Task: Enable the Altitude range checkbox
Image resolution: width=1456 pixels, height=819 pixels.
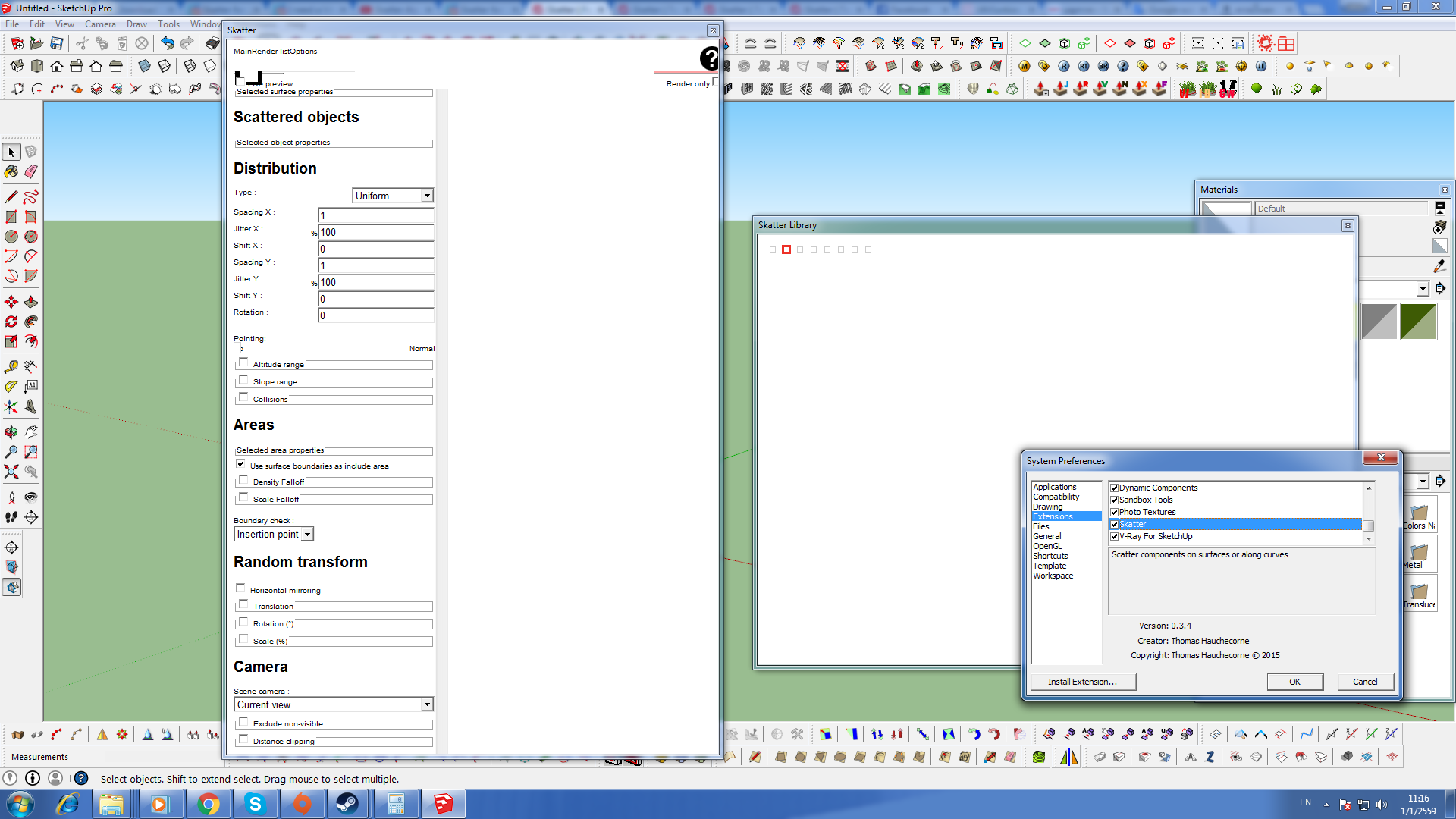Action: [x=243, y=362]
